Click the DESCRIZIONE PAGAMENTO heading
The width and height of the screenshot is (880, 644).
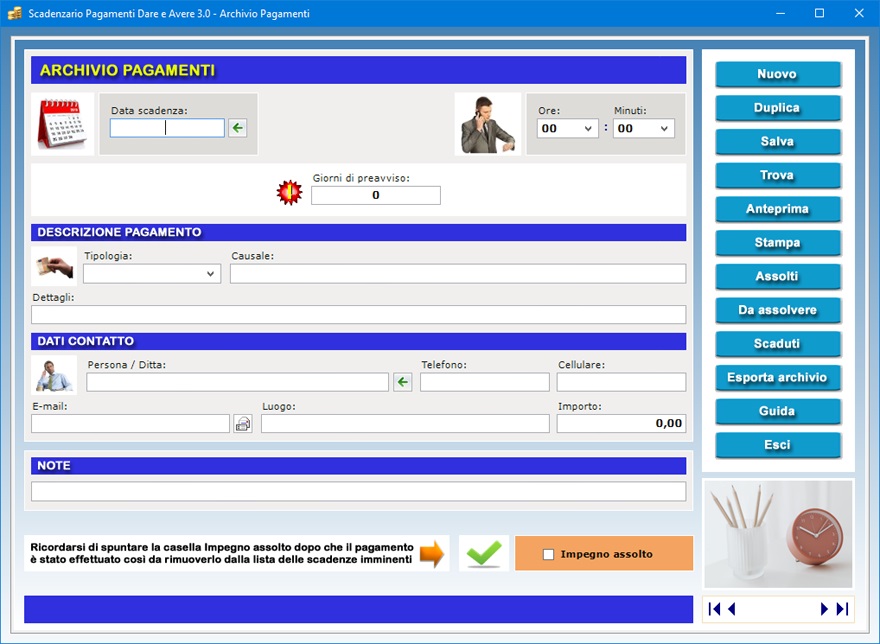[359, 232]
